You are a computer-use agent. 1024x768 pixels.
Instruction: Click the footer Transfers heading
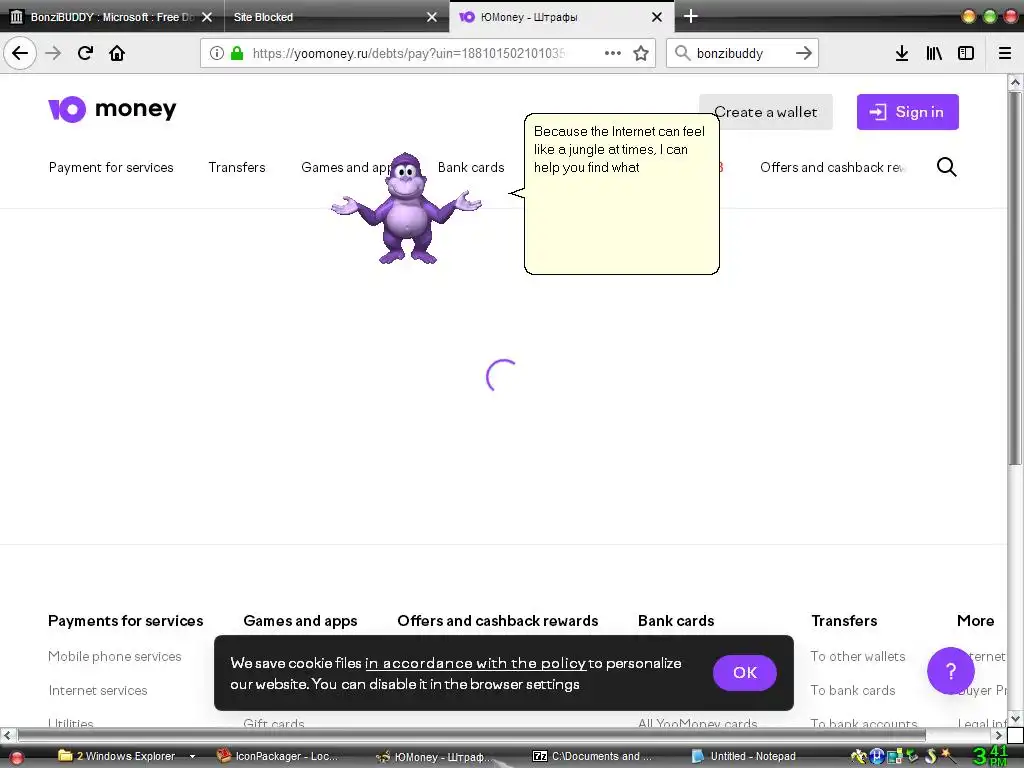pyautogui.click(x=844, y=620)
